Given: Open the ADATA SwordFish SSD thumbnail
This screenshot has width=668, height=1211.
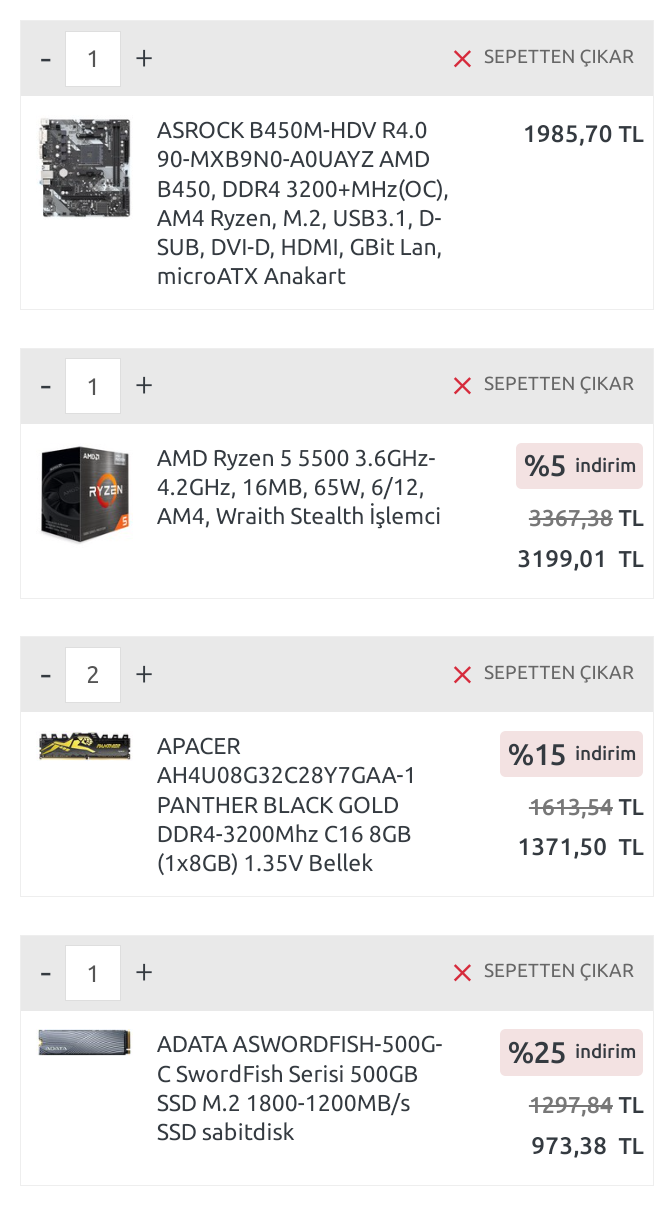Looking at the screenshot, I should (x=85, y=1044).
